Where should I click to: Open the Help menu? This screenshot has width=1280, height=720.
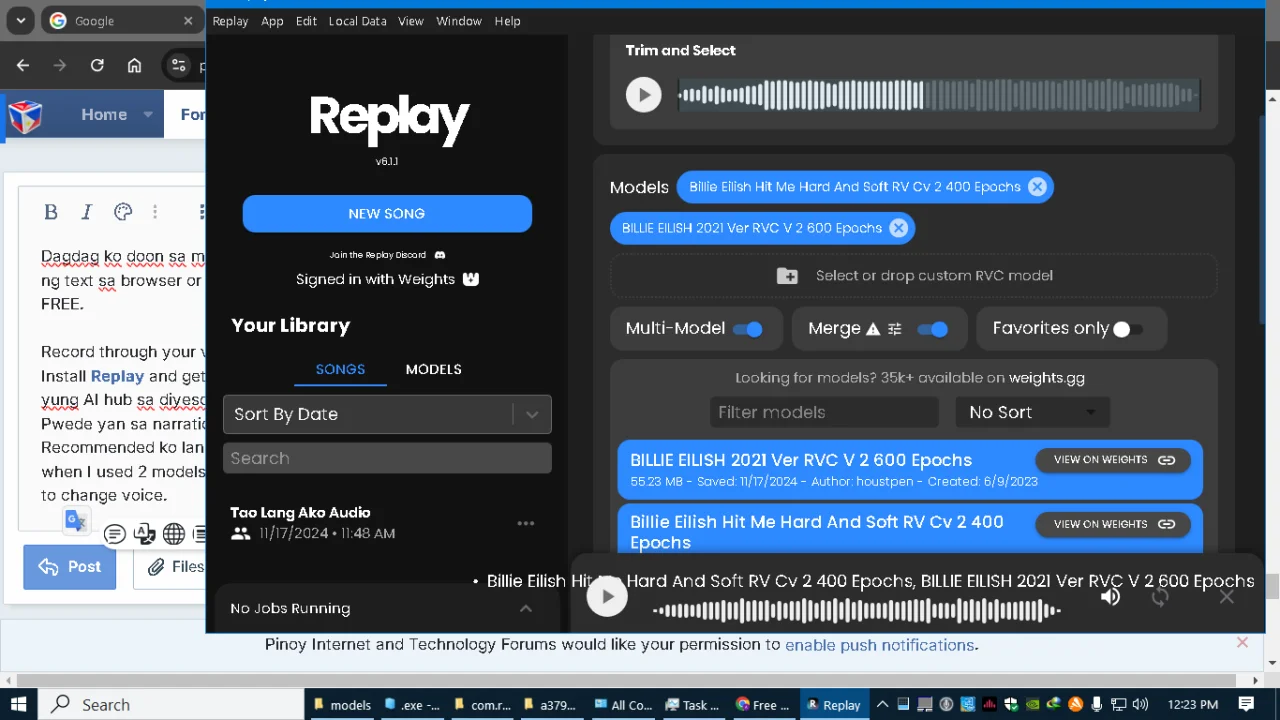click(x=507, y=21)
